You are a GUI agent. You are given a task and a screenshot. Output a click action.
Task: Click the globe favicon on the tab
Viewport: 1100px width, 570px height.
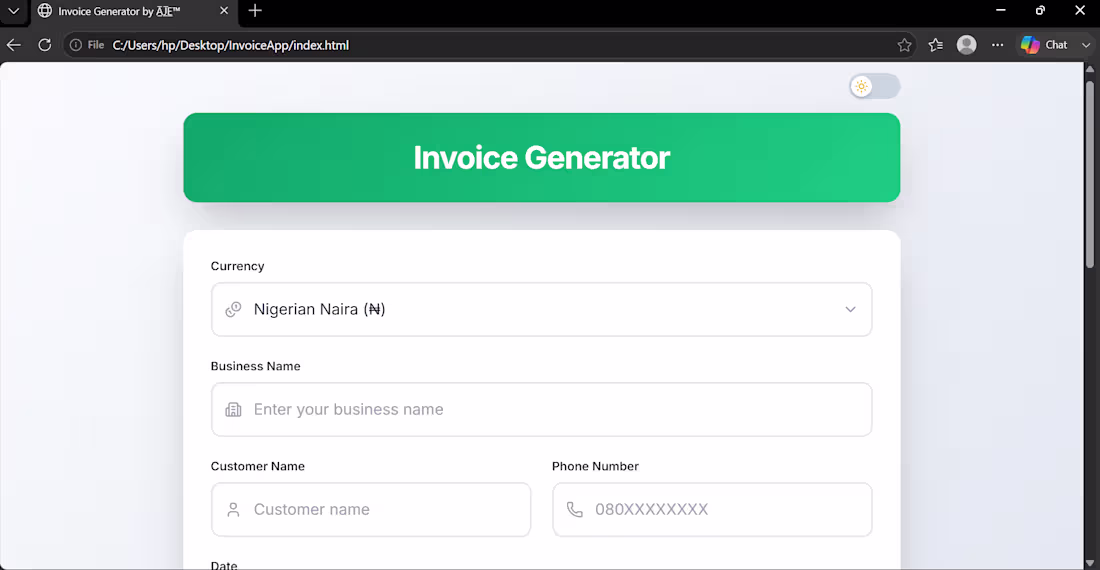45,11
